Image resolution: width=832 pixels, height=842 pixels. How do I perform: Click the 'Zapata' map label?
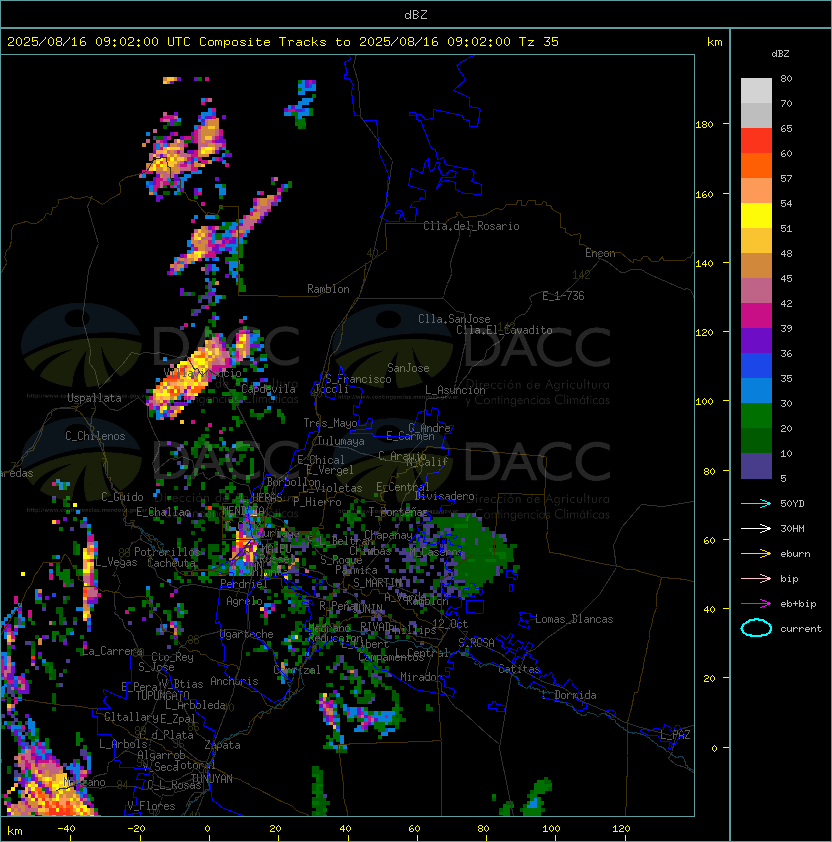click(x=222, y=745)
